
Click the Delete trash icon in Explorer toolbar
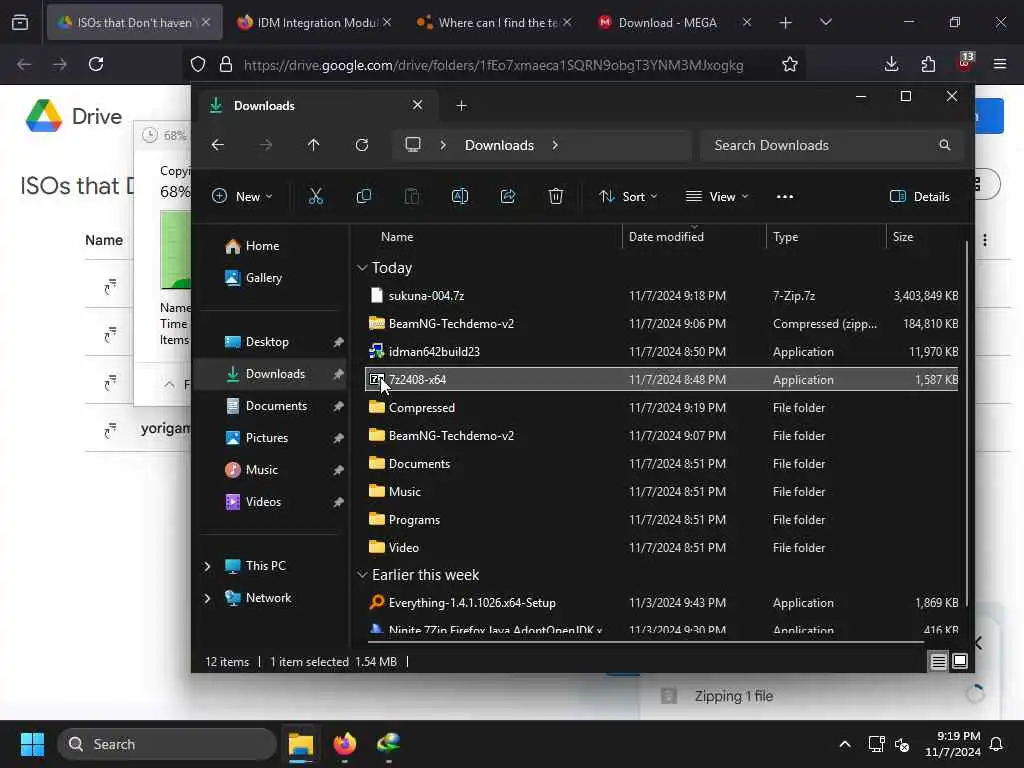click(556, 197)
